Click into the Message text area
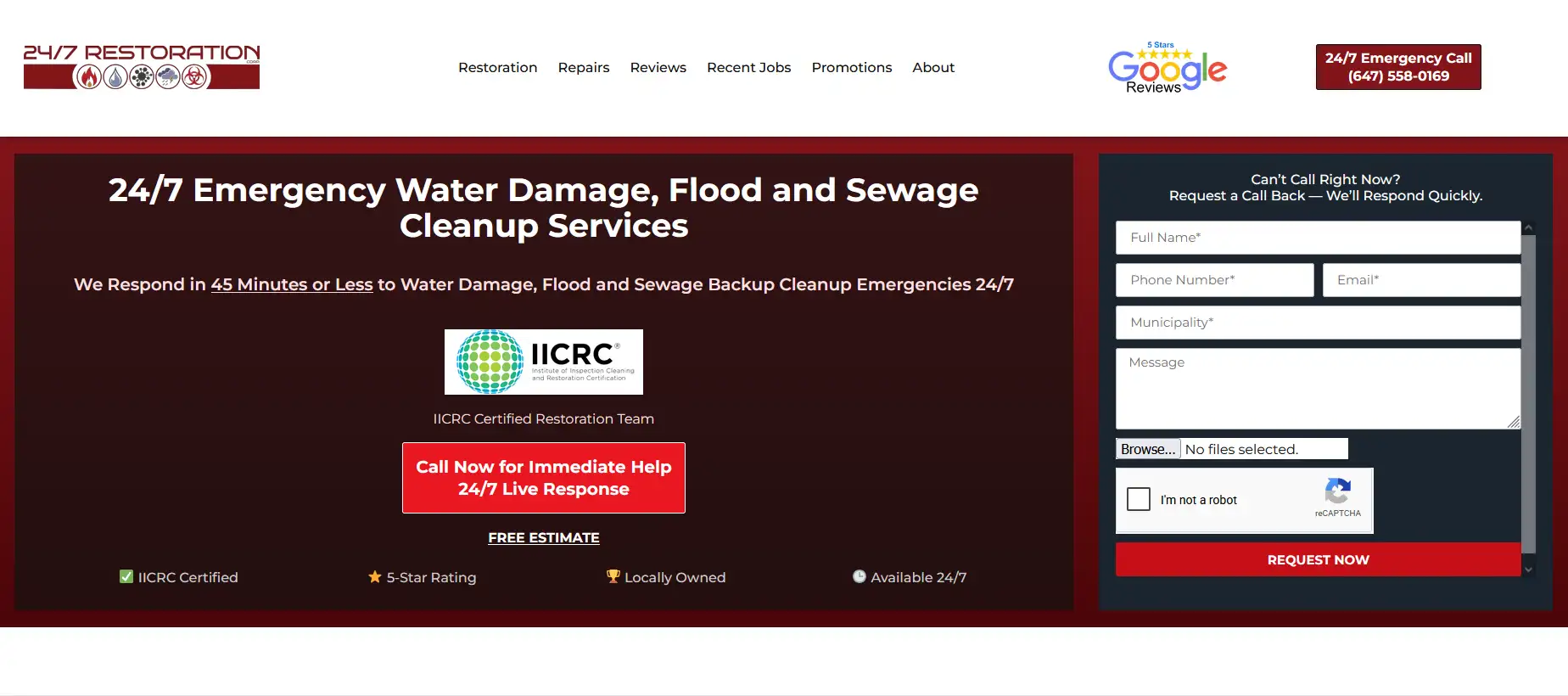The width and height of the screenshot is (1568, 696). pos(1319,389)
